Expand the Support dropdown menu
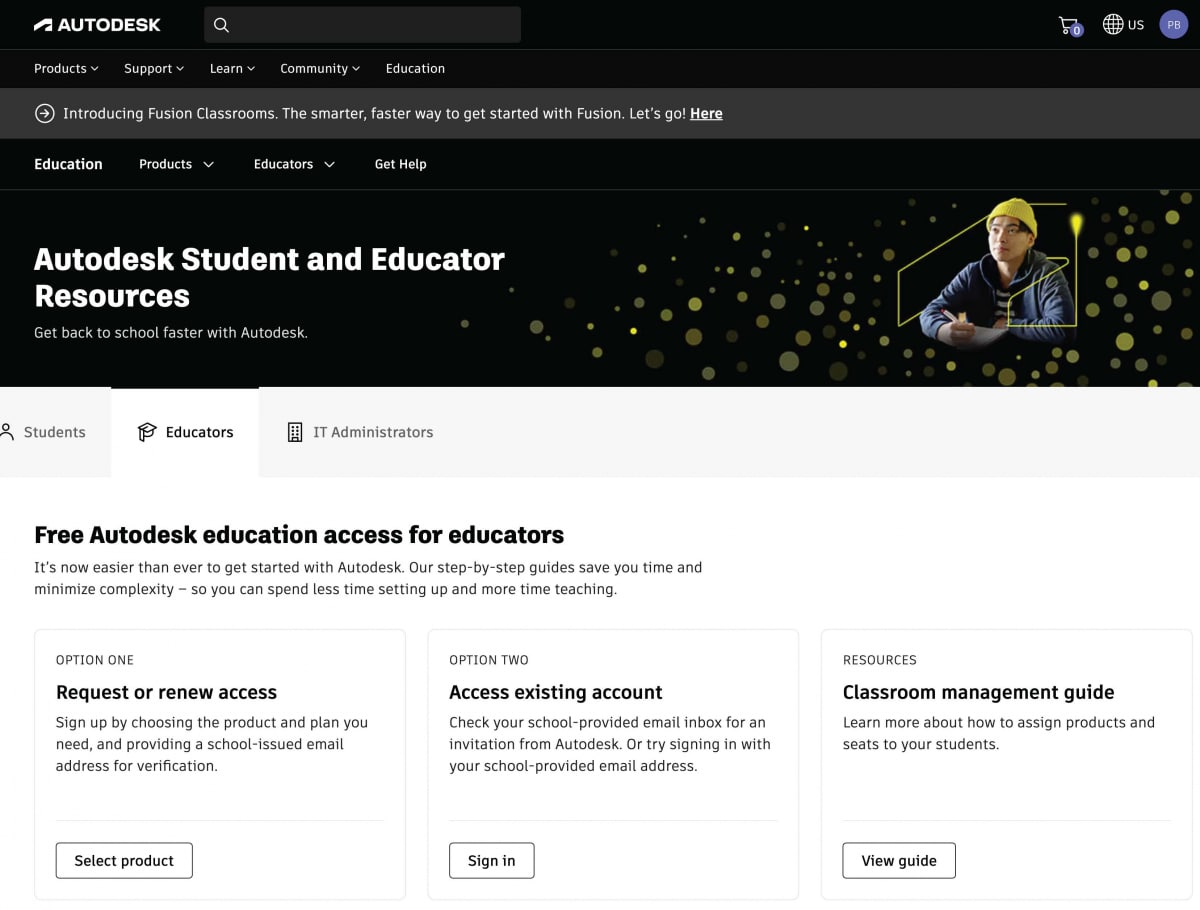 [154, 69]
